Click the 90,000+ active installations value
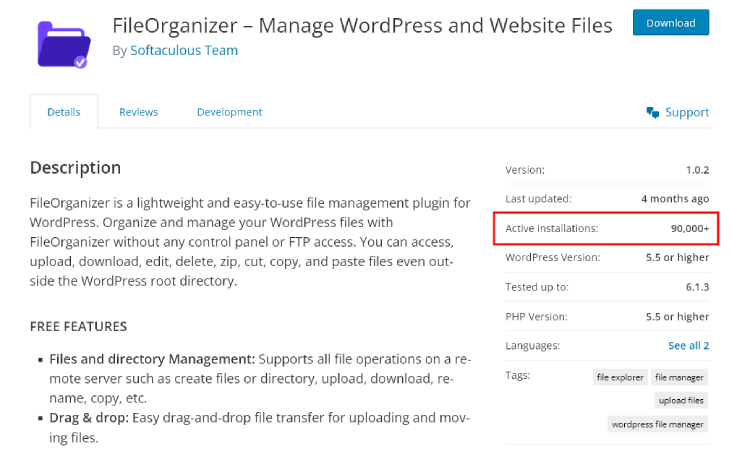The image size is (750, 449). pyautogui.click(x=689, y=228)
